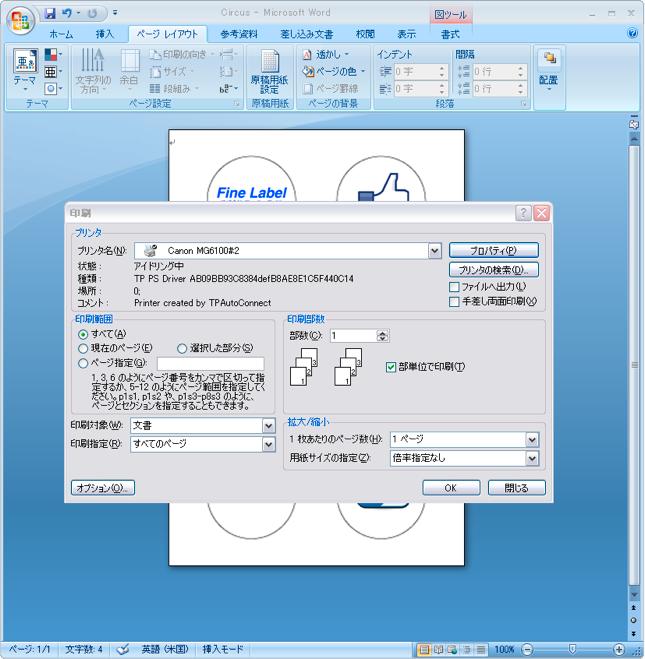Click the 部数 copies spinner arrows
Screen dimensions: 645x659
[382, 336]
